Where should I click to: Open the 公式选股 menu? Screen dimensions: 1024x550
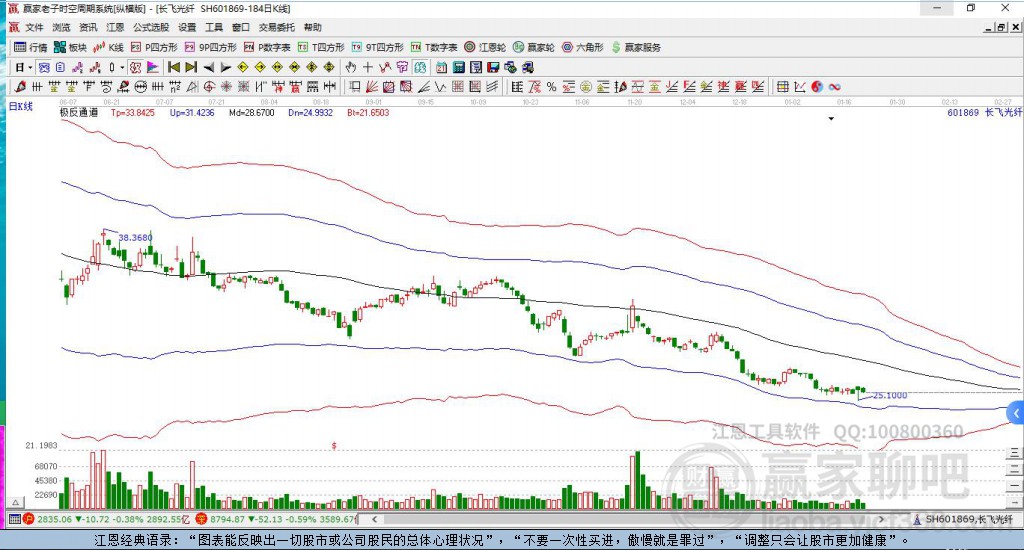coord(151,27)
